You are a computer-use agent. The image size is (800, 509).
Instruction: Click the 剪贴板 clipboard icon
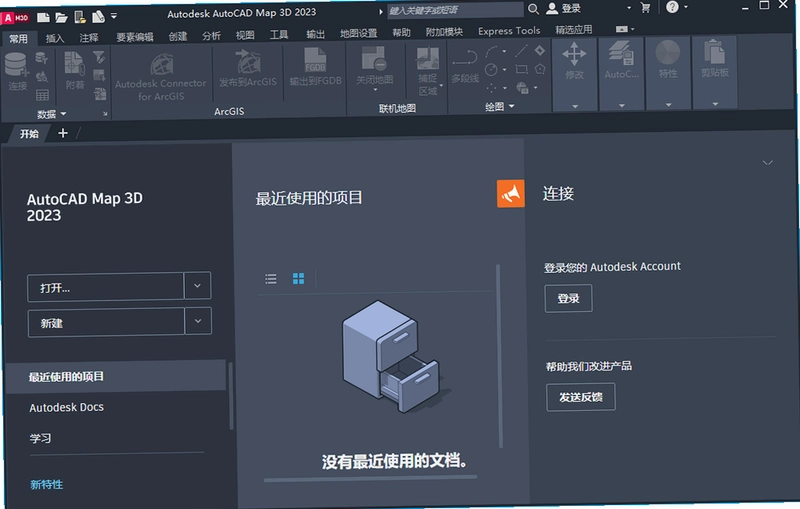tap(714, 52)
